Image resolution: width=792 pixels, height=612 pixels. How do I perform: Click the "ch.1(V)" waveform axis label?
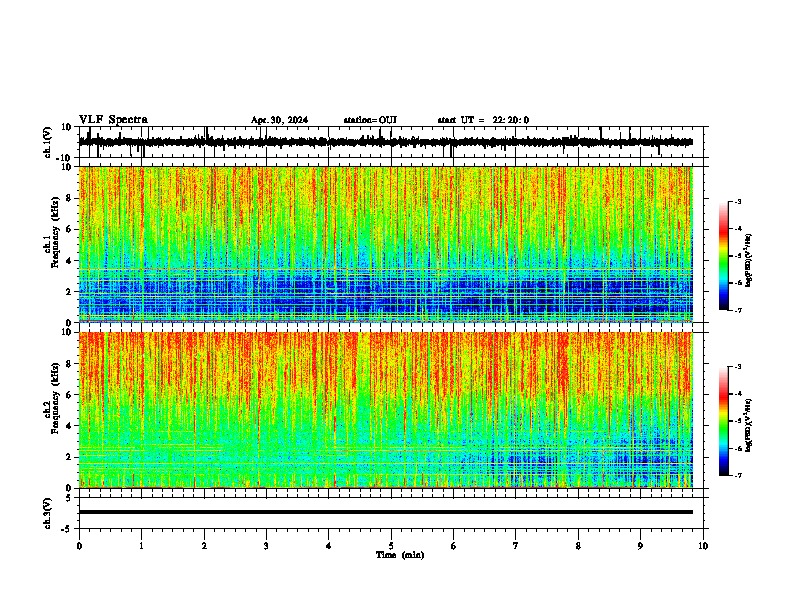tap(48, 142)
